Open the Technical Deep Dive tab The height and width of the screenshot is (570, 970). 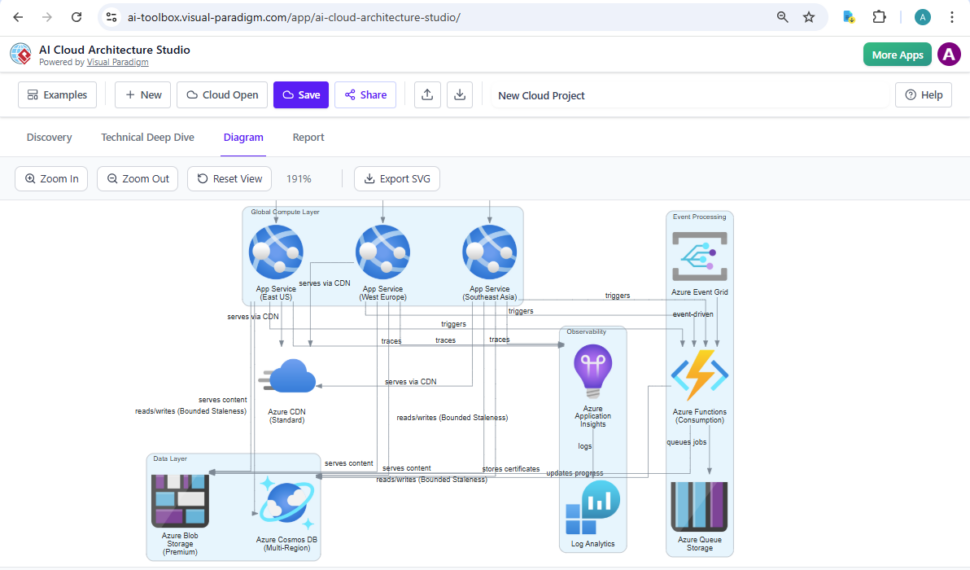147,137
